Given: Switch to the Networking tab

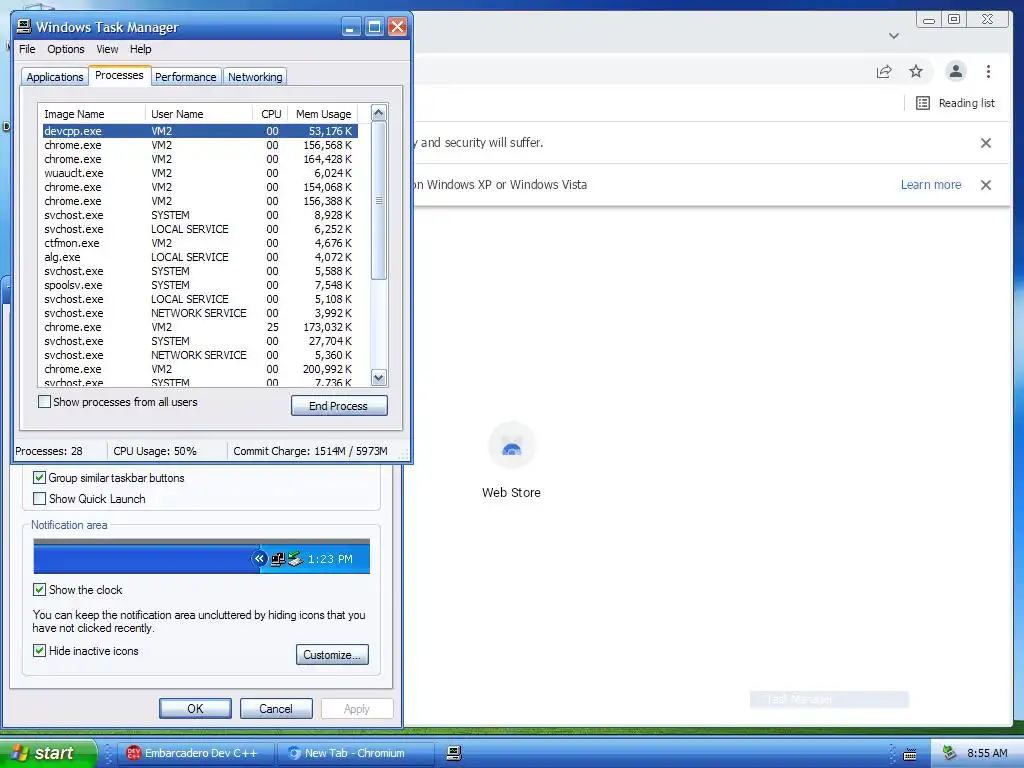Looking at the screenshot, I should 255,77.
